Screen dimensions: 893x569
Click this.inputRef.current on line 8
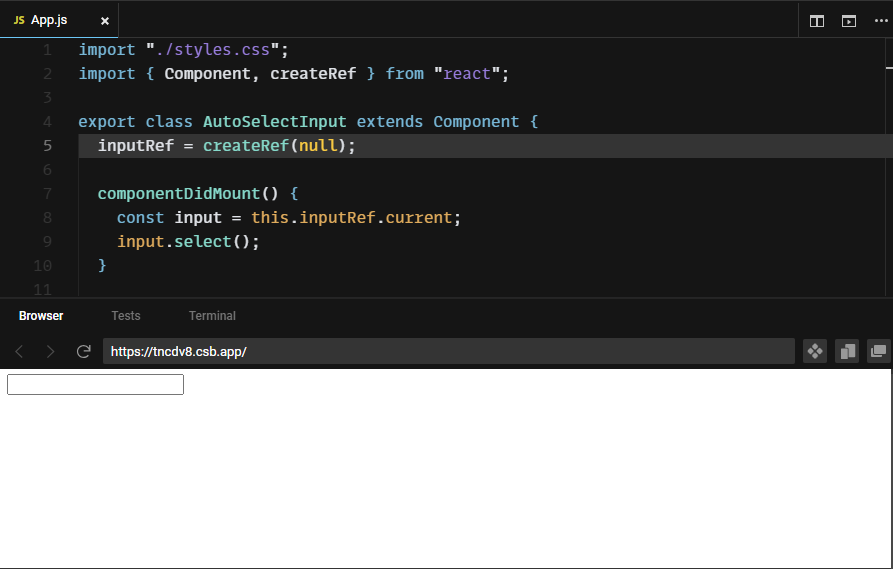point(351,218)
